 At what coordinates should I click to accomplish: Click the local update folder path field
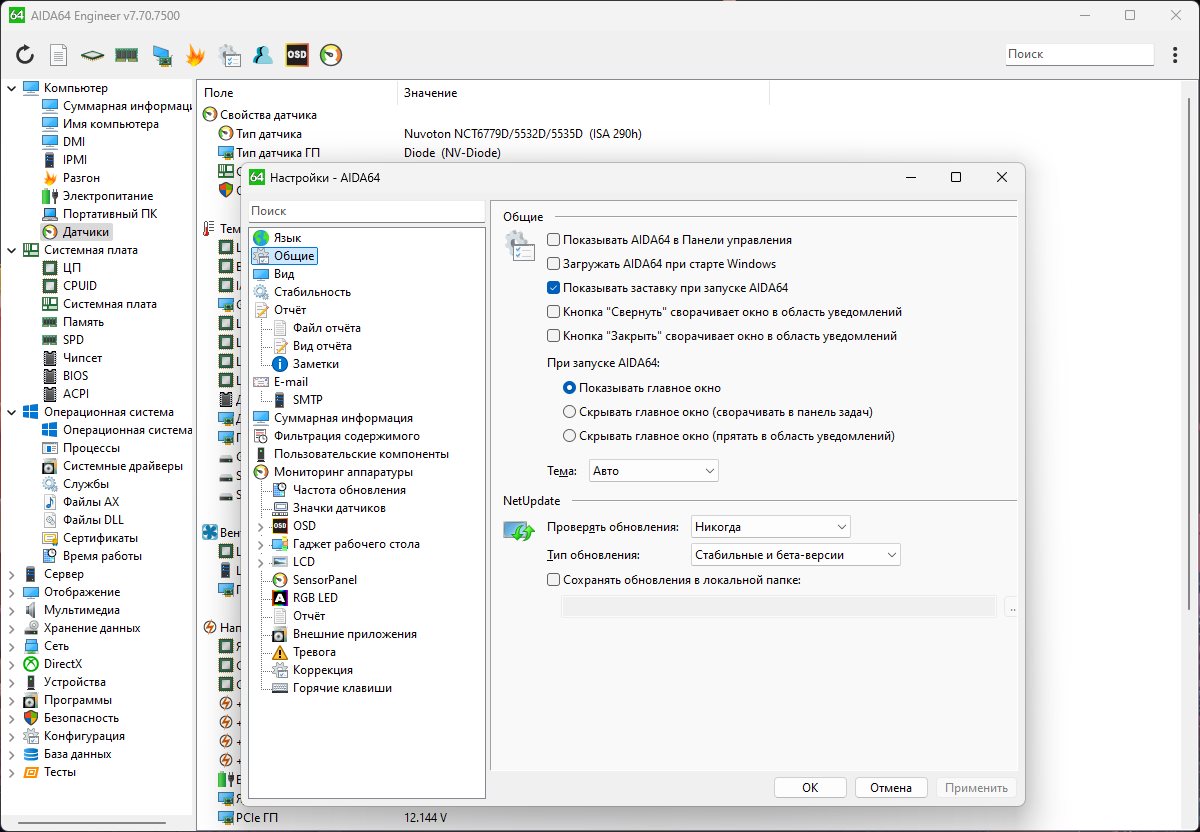780,606
